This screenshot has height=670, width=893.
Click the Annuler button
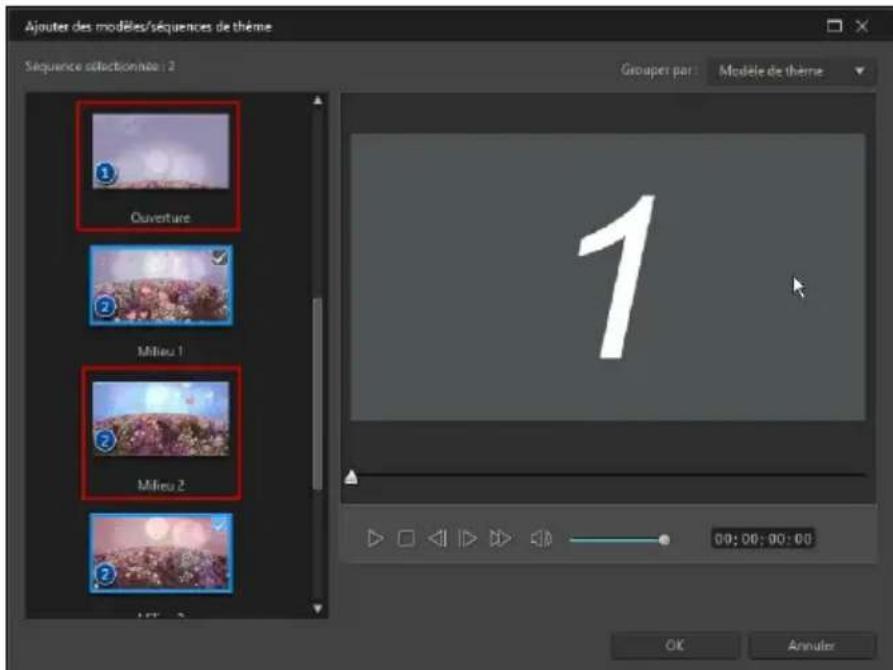point(810,645)
